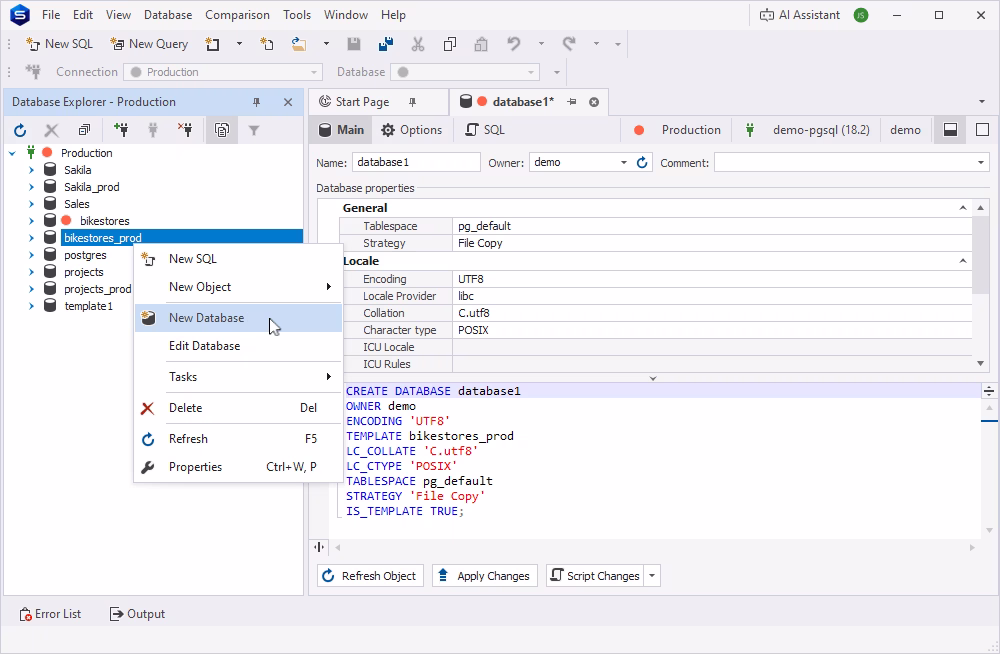The height and width of the screenshot is (654, 1000).
Task: Open the AI Assistant
Action: click(800, 15)
